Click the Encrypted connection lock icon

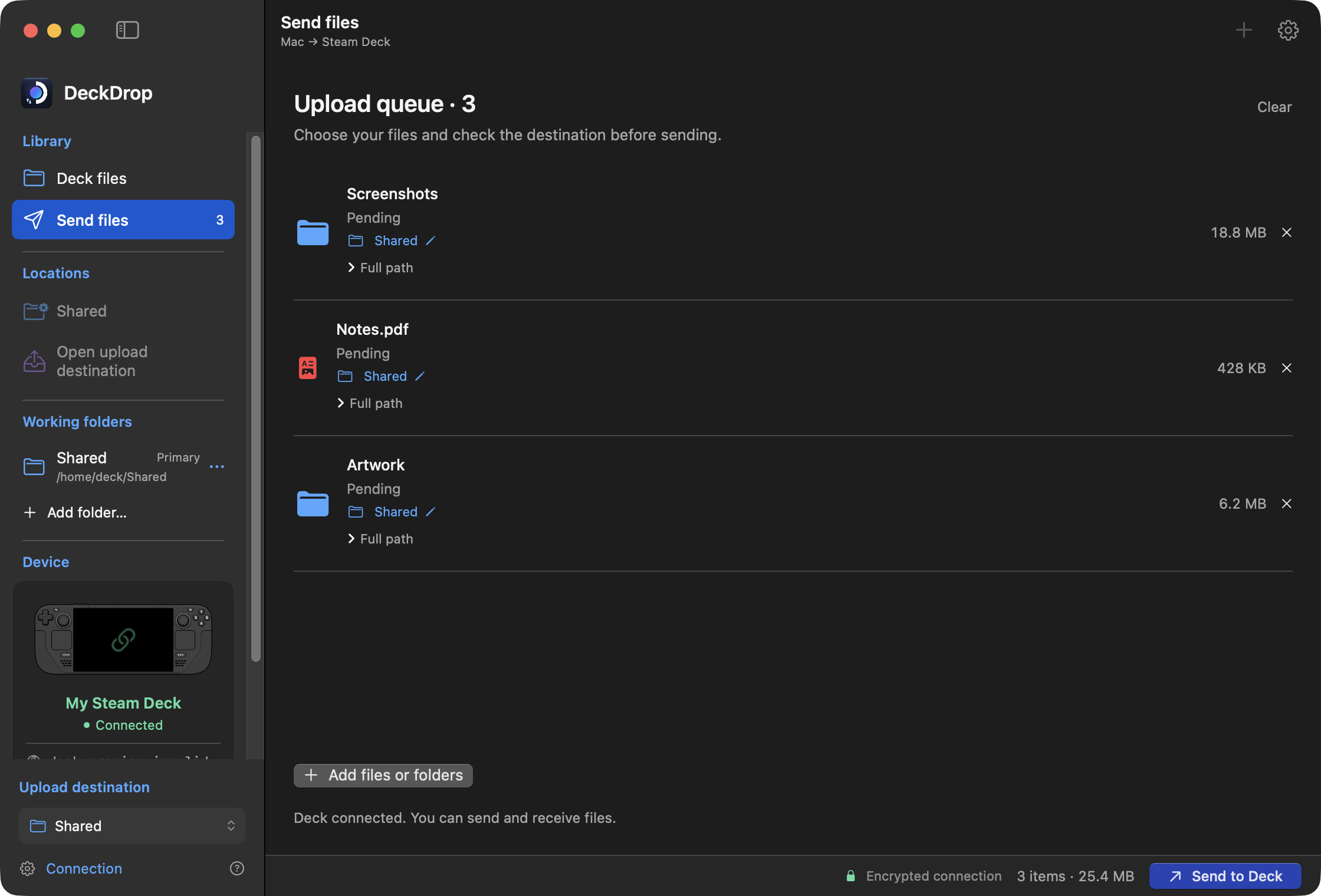pyautogui.click(x=850, y=876)
